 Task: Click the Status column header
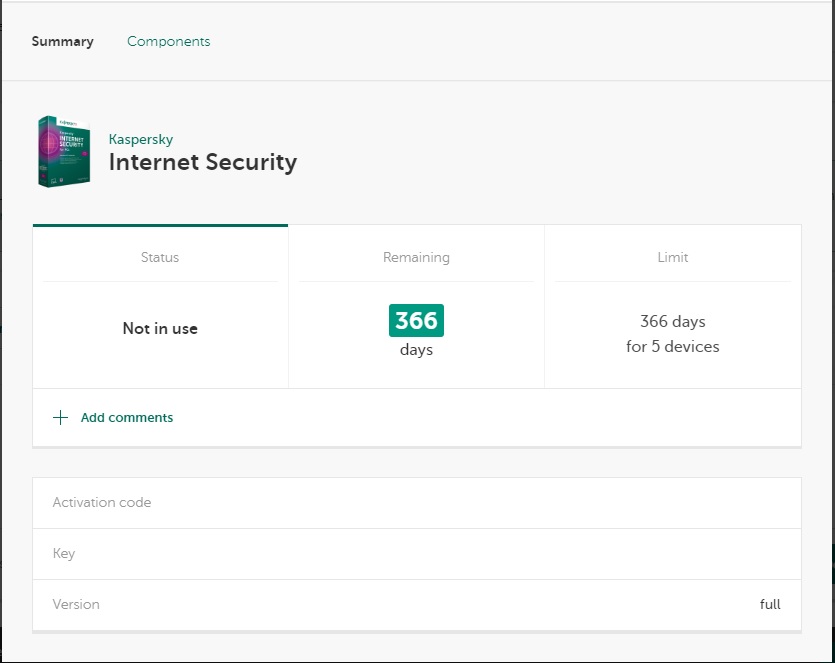pos(160,257)
